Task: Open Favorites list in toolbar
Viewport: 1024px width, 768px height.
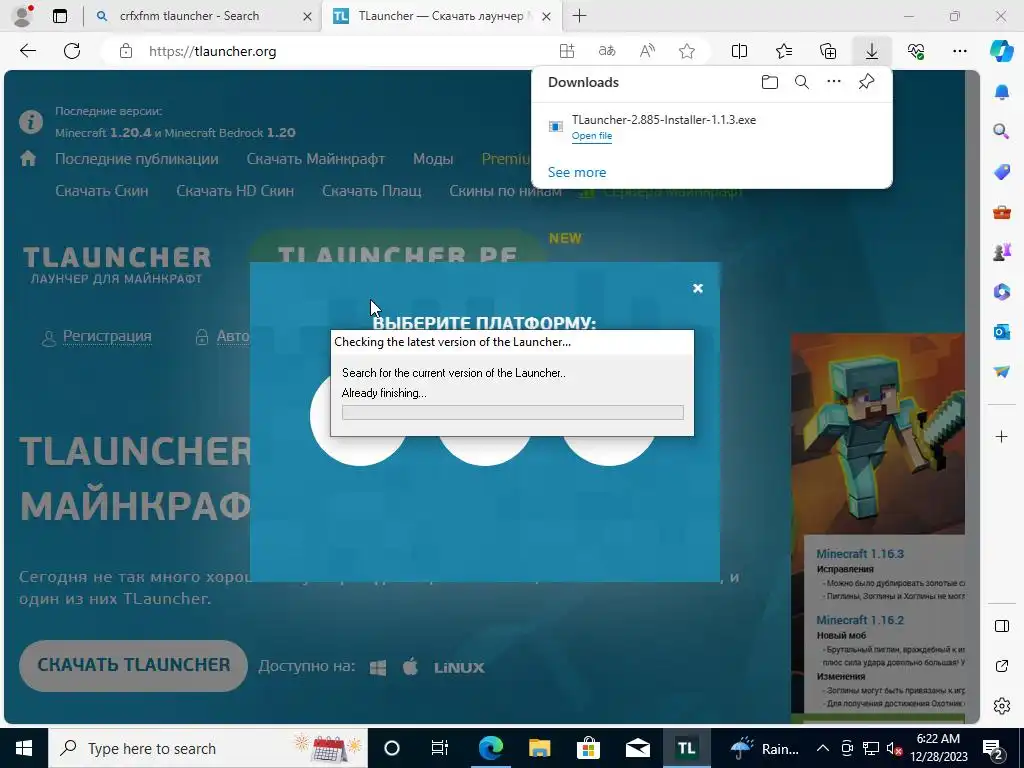Action: [x=784, y=51]
